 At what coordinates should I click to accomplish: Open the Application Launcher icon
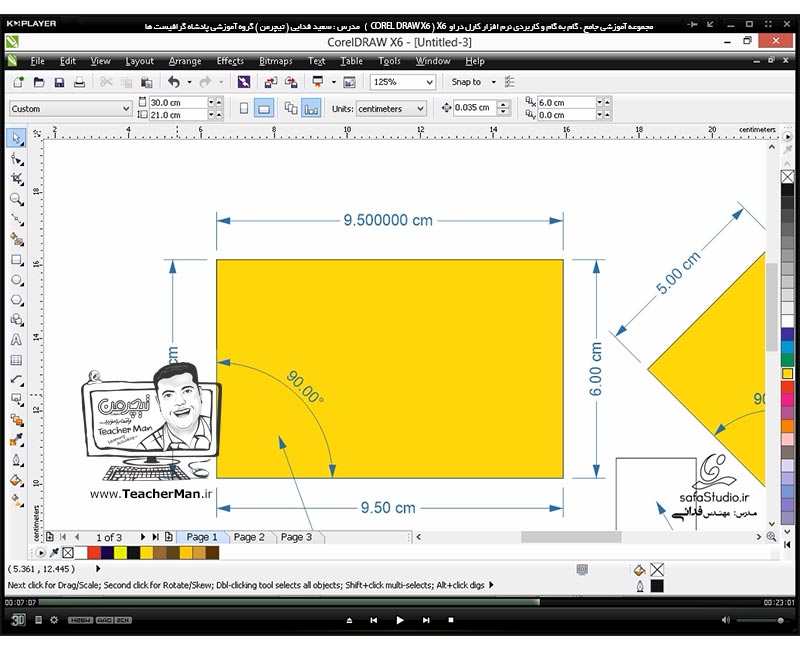(318, 82)
